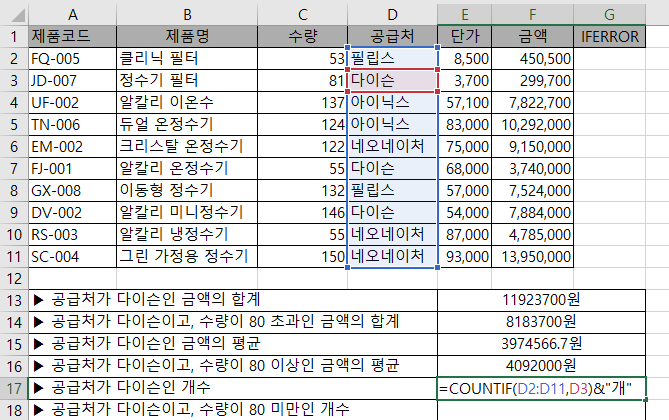
Task: Select cell containing DV-002
Action: (x=73, y=213)
